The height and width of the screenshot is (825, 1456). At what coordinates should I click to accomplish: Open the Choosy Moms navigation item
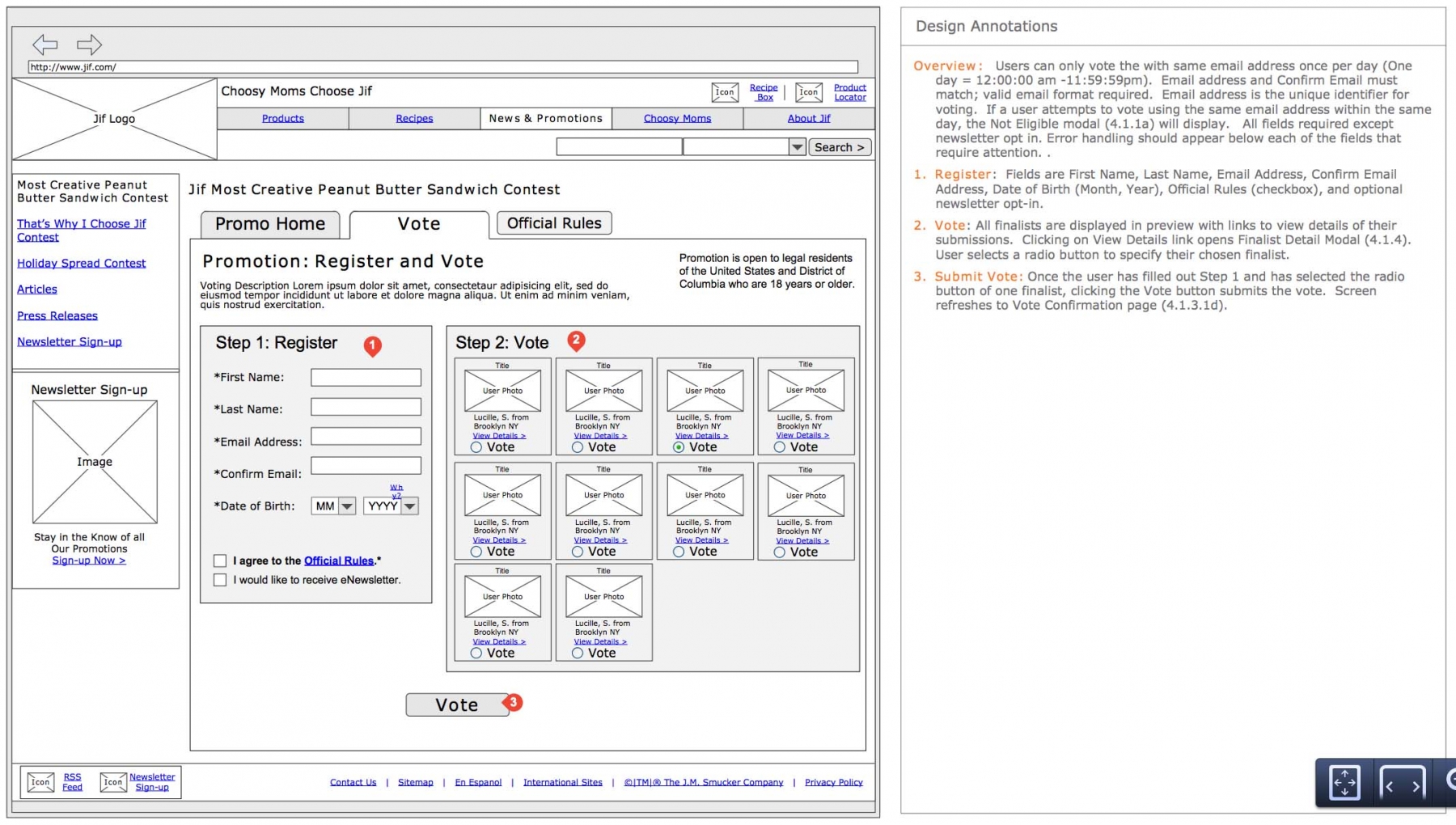point(678,118)
